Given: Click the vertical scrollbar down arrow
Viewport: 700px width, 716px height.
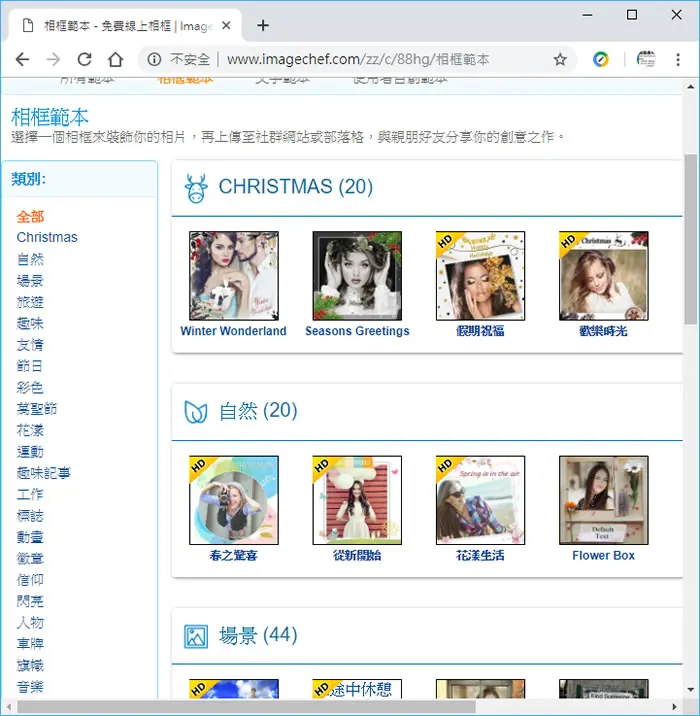Looking at the screenshot, I should point(690,690).
